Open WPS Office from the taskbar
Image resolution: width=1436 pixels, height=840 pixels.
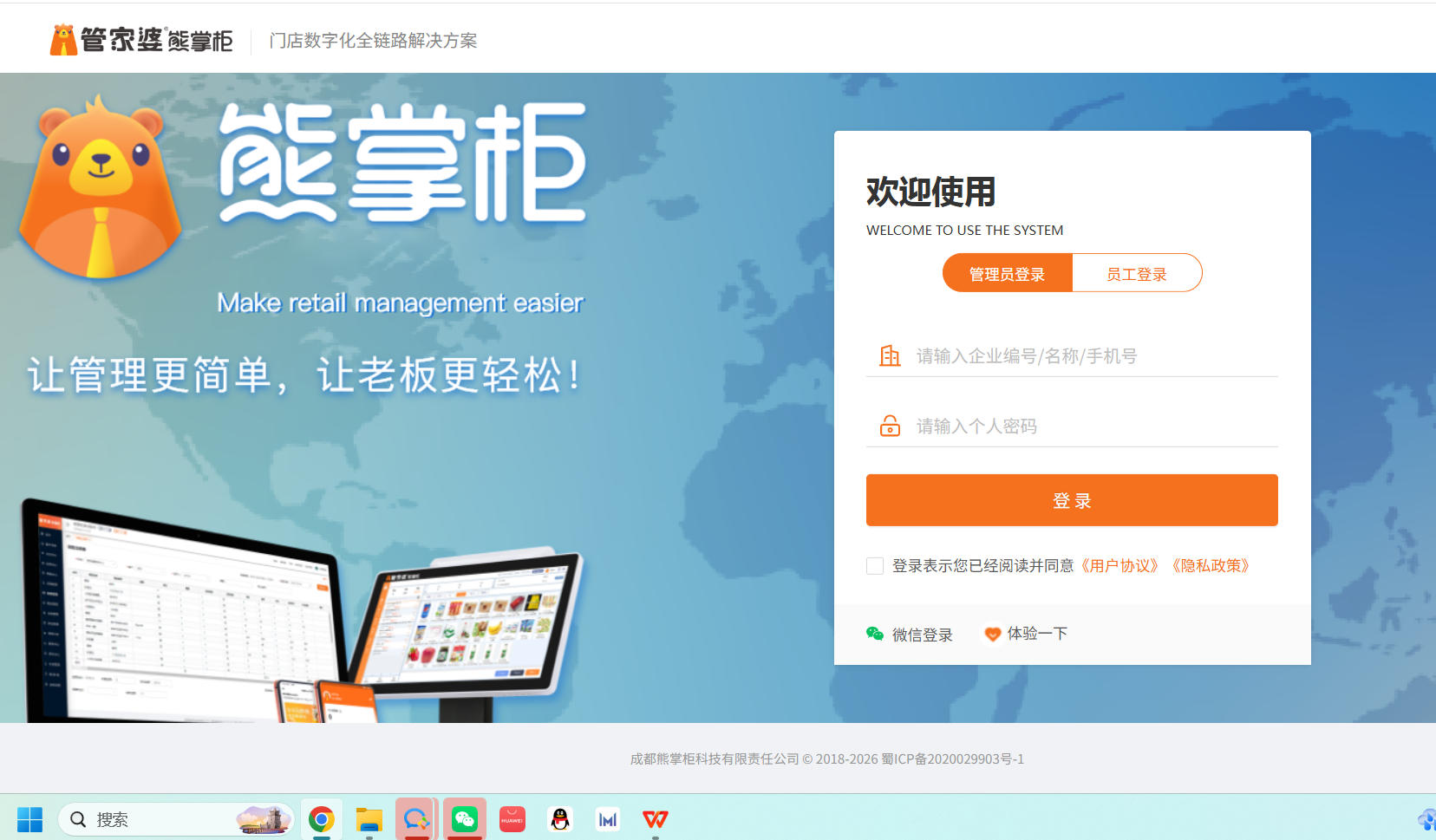pyautogui.click(x=656, y=819)
